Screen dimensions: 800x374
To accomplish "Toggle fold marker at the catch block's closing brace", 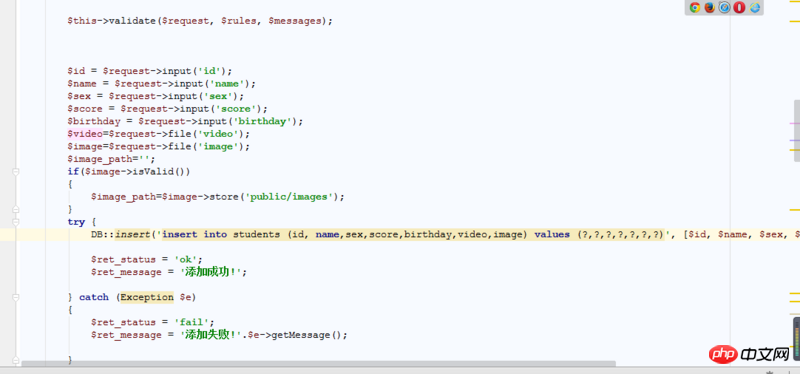I will coord(15,360).
